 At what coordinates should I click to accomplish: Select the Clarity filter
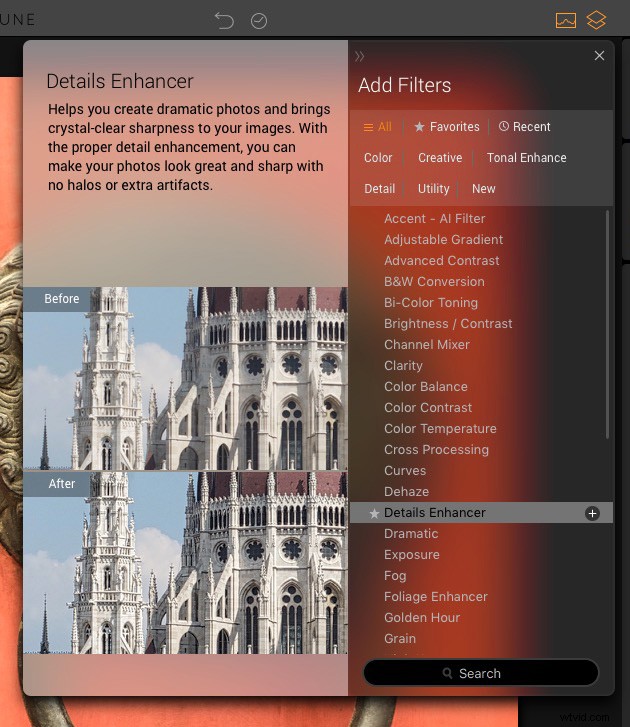pyautogui.click(x=403, y=366)
